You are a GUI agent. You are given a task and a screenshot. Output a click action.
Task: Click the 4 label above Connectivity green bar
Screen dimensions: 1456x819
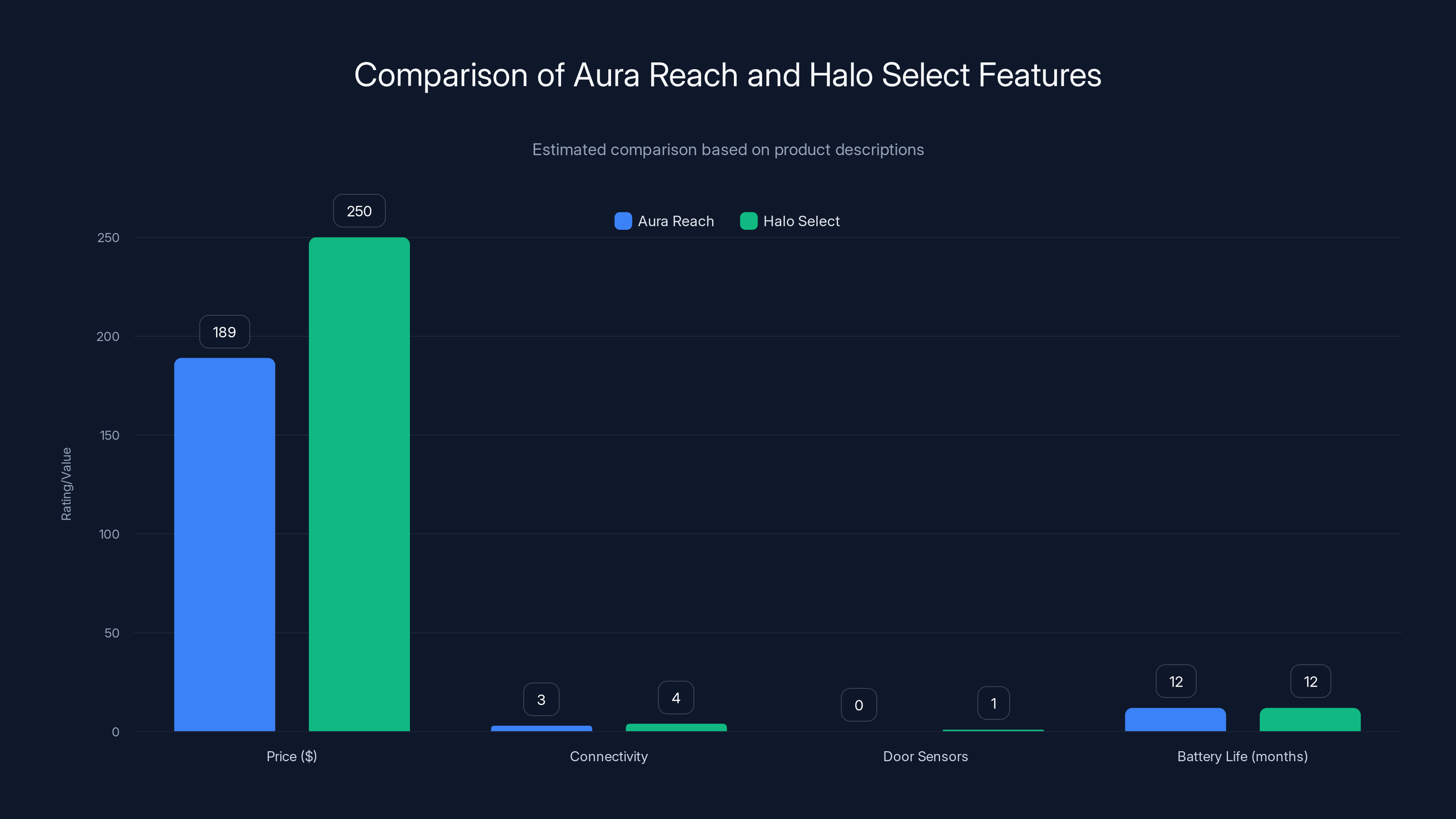pyautogui.click(x=676, y=697)
